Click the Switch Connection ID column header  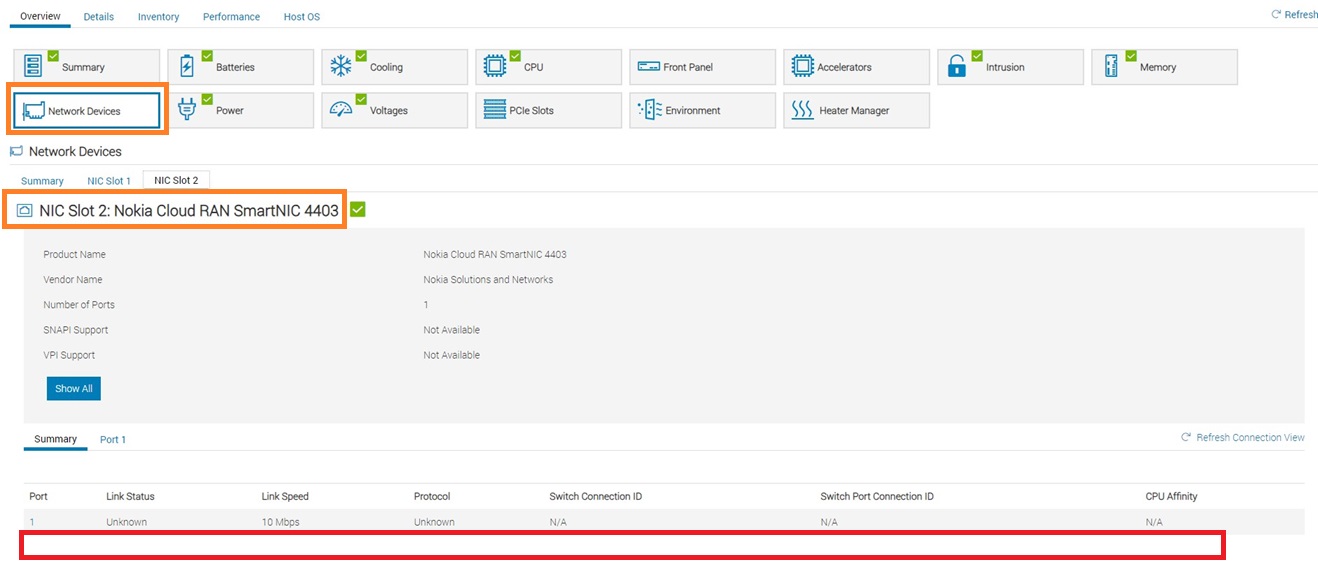pos(596,496)
